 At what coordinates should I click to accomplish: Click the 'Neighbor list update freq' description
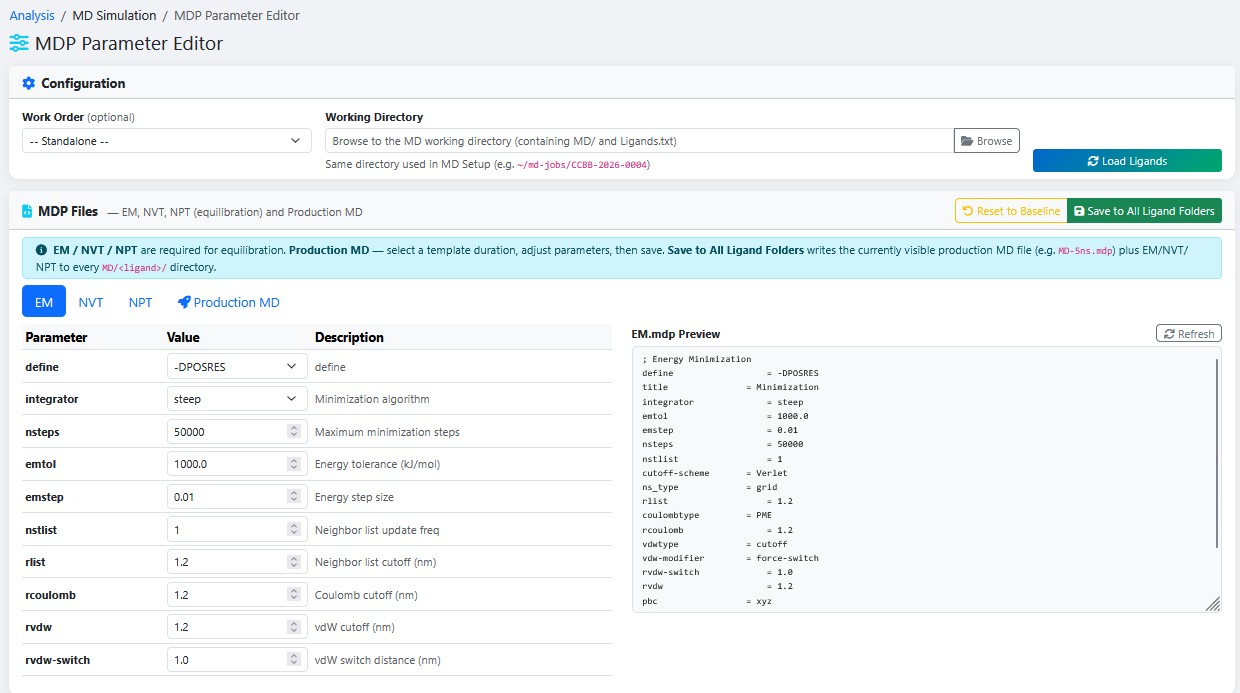click(x=377, y=530)
